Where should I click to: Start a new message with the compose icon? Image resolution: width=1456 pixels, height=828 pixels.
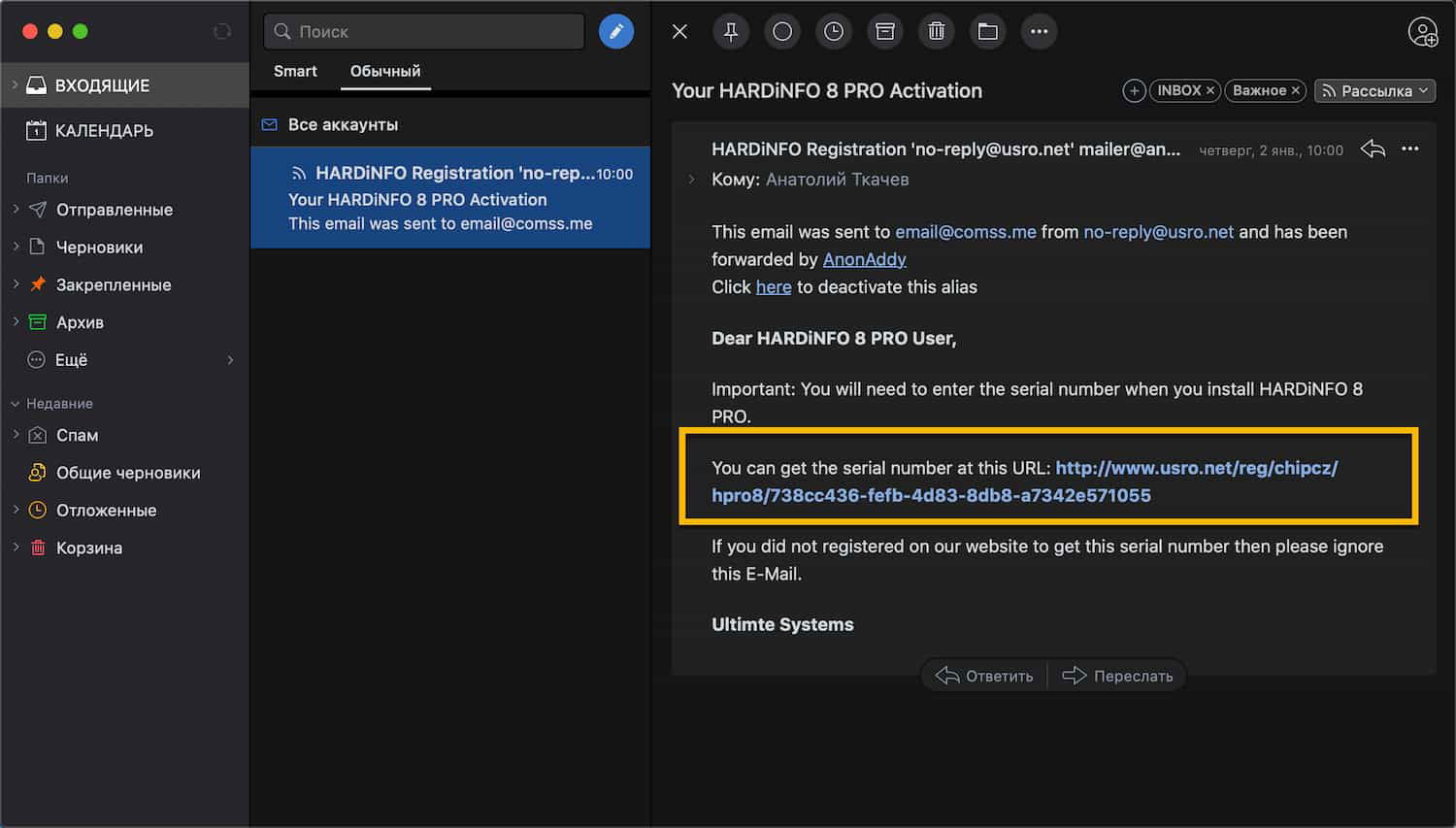616,31
